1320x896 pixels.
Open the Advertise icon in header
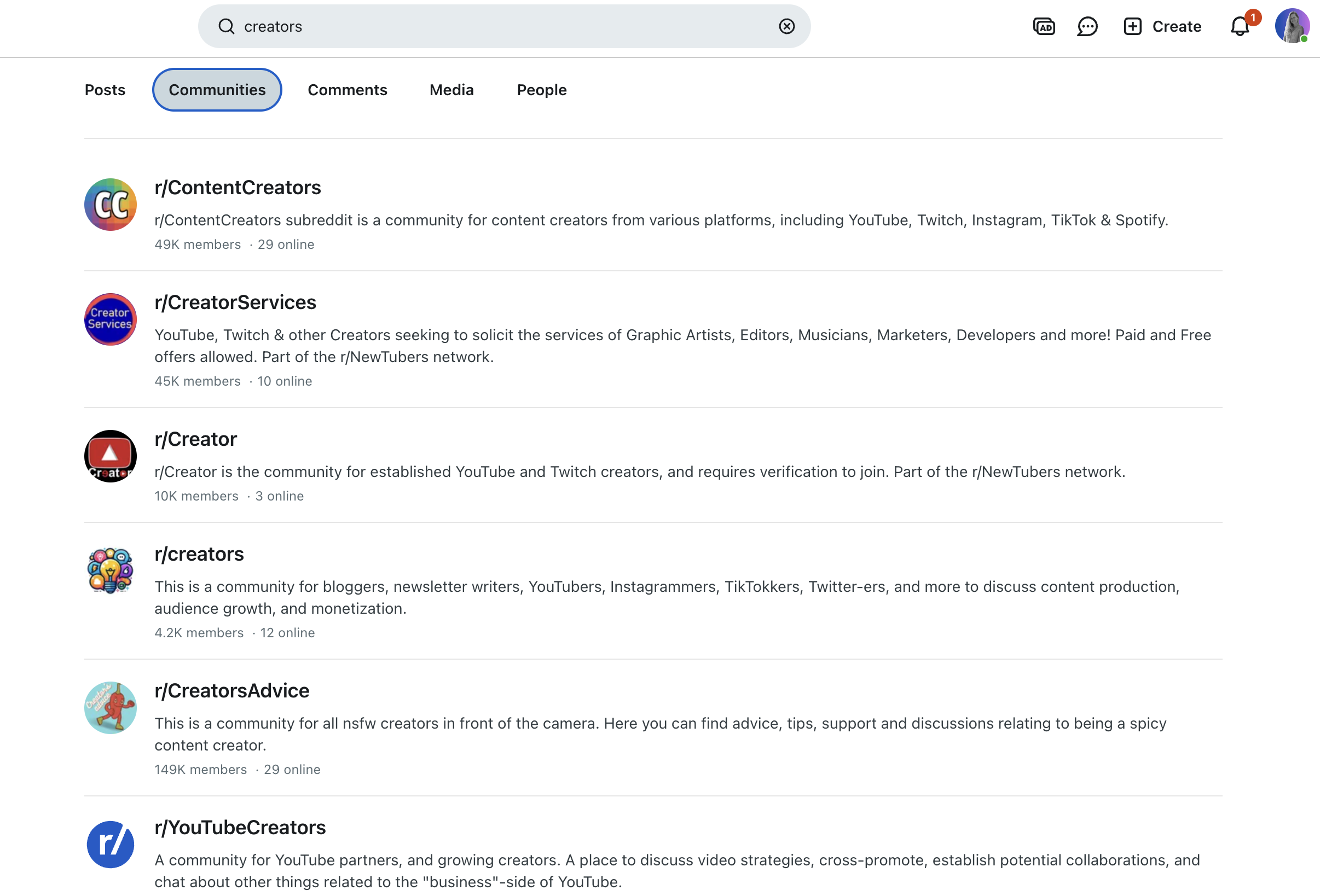1044,26
